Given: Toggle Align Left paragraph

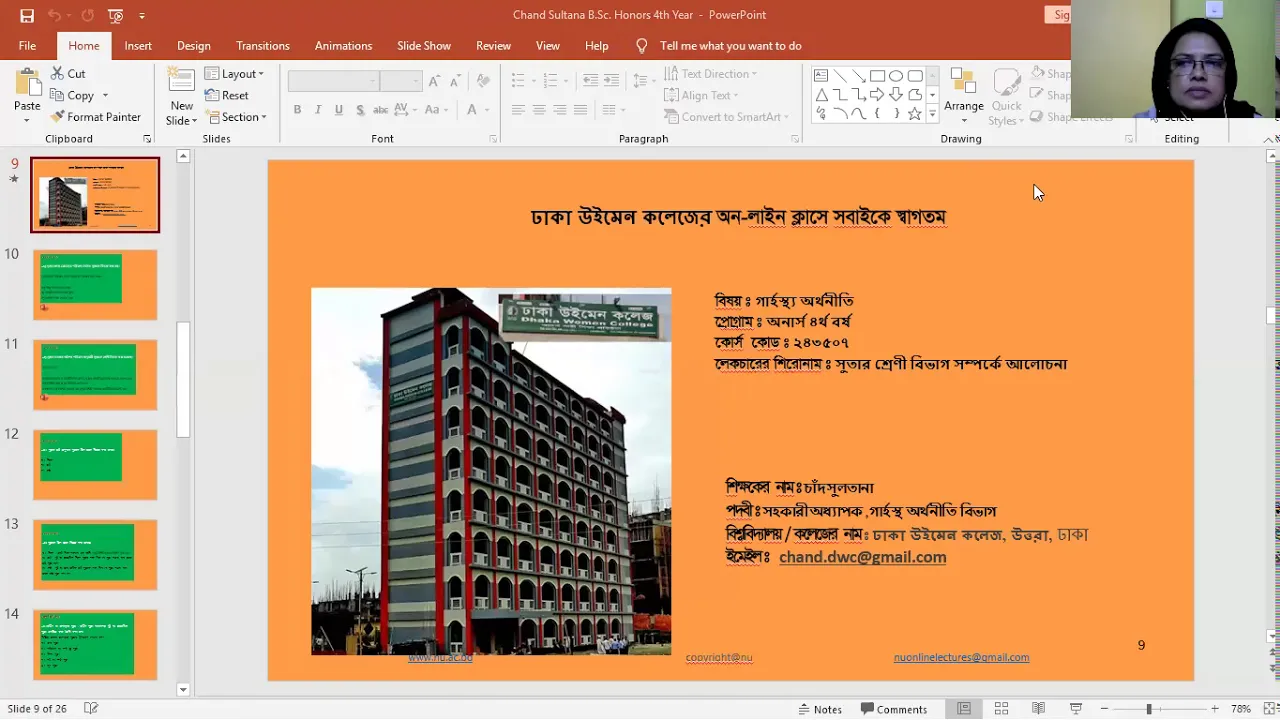Looking at the screenshot, I should click(x=518, y=110).
